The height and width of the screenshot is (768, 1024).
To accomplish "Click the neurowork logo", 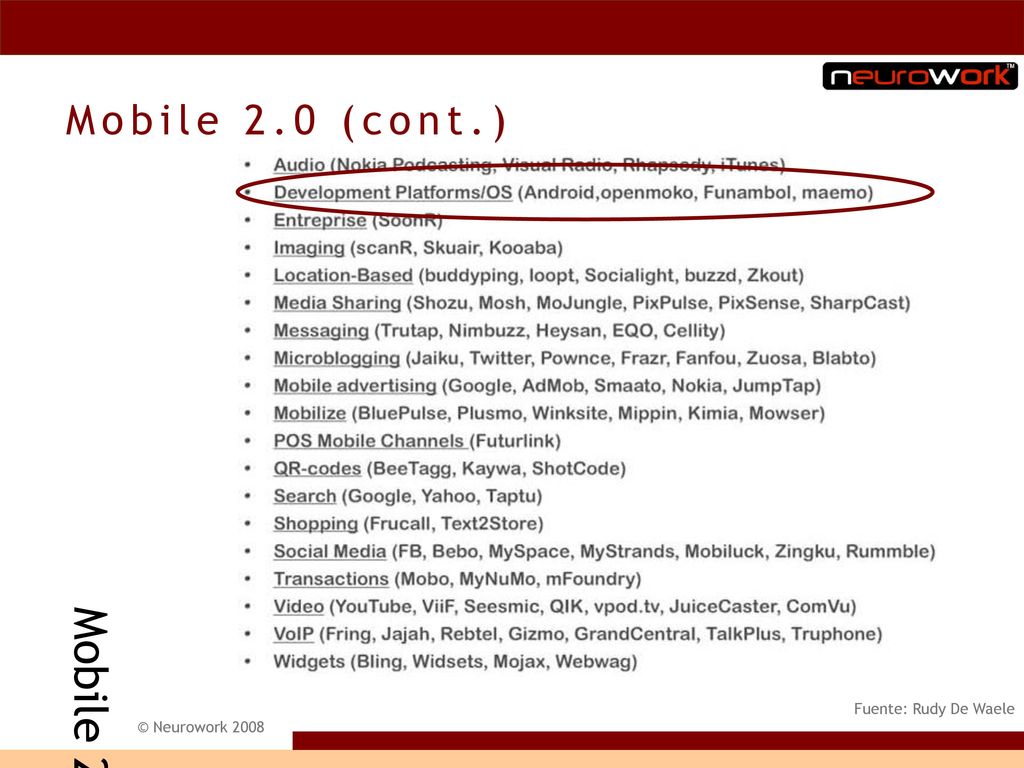I will 920,76.
